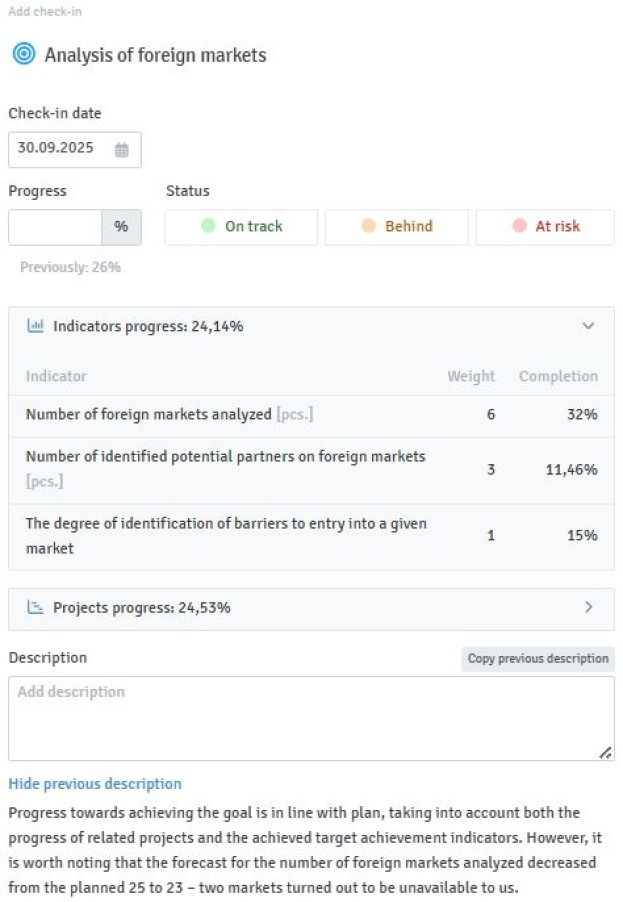The width and height of the screenshot is (623, 902).
Task: Click the red At risk status dot
Action: coord(519,226)
